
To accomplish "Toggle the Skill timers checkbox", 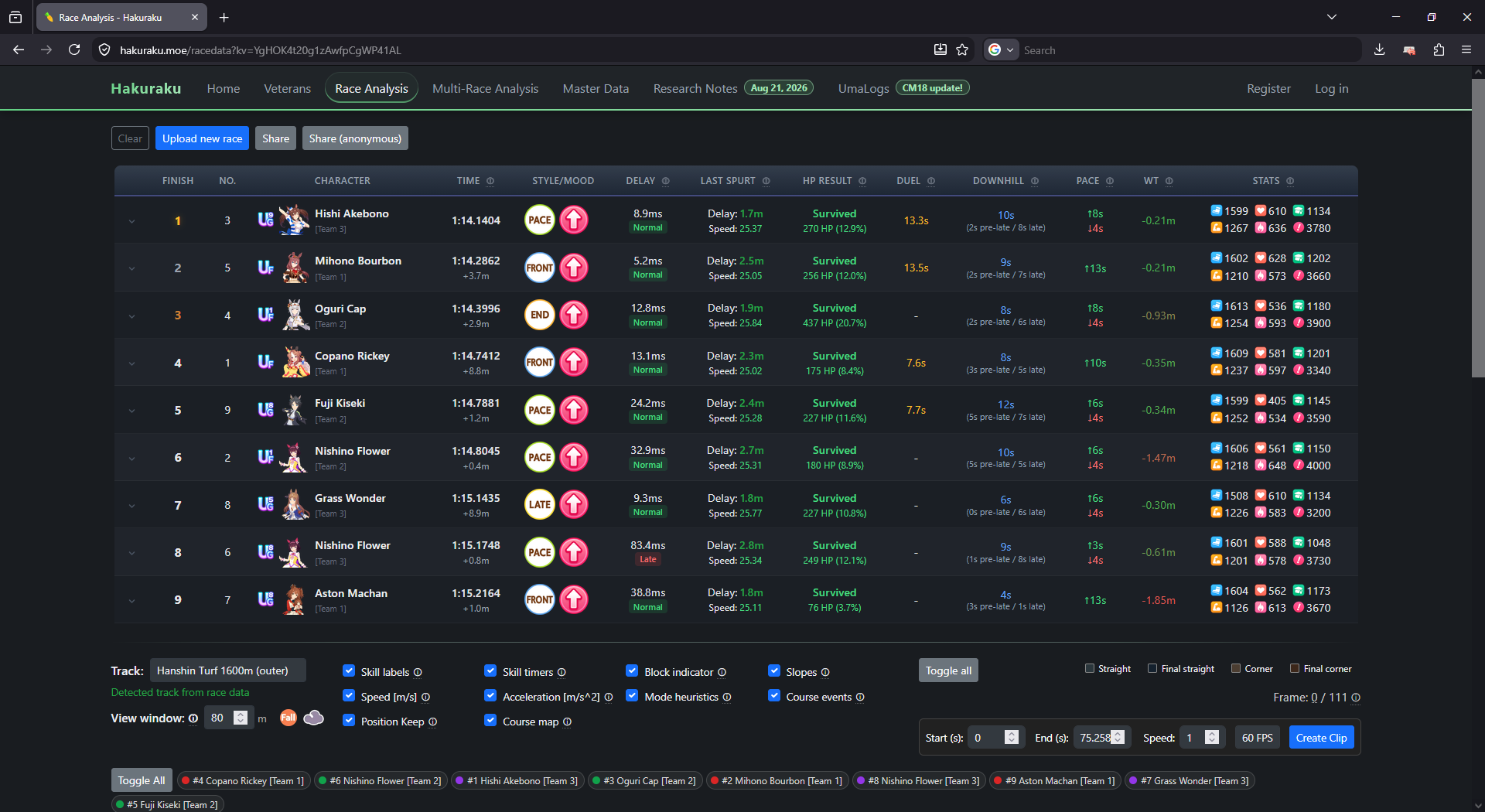I will coord(490,671).
